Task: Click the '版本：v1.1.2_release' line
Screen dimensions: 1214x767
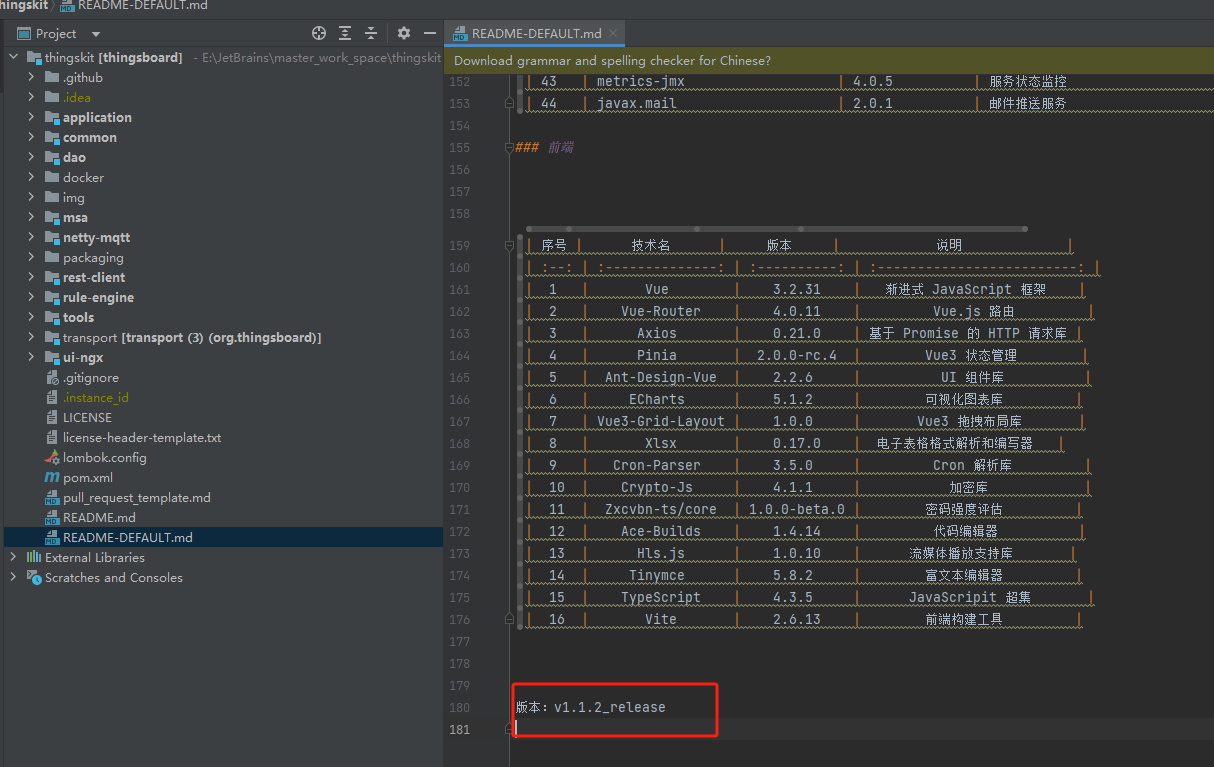Action: (590, 707)
